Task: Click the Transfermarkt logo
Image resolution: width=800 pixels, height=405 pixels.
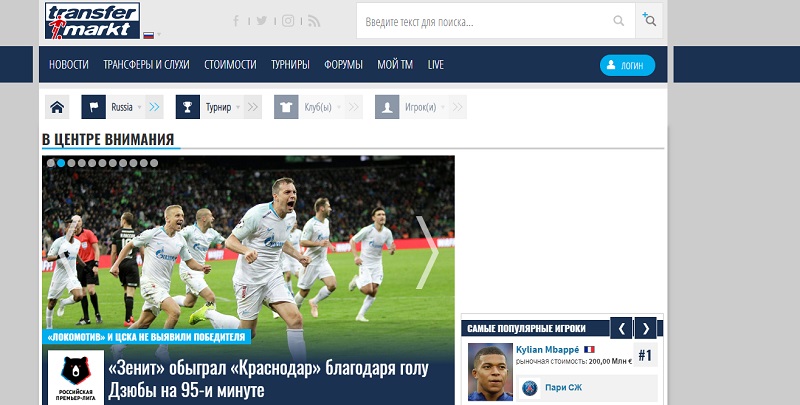Action: click(89, 20)
